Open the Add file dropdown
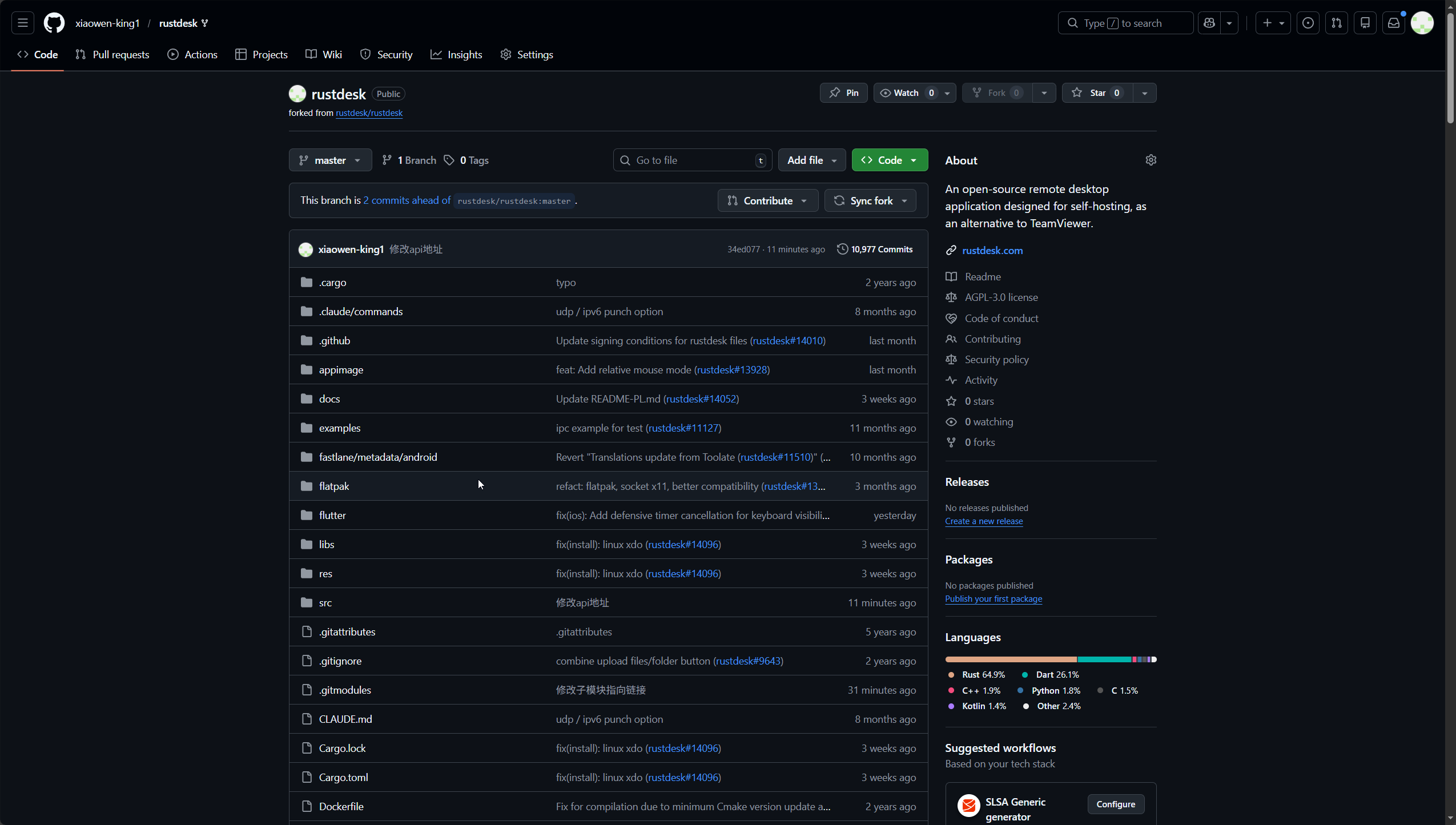The width and height of the screenshot is (1456, 825). pyautogui.click(x=811, y=160)
